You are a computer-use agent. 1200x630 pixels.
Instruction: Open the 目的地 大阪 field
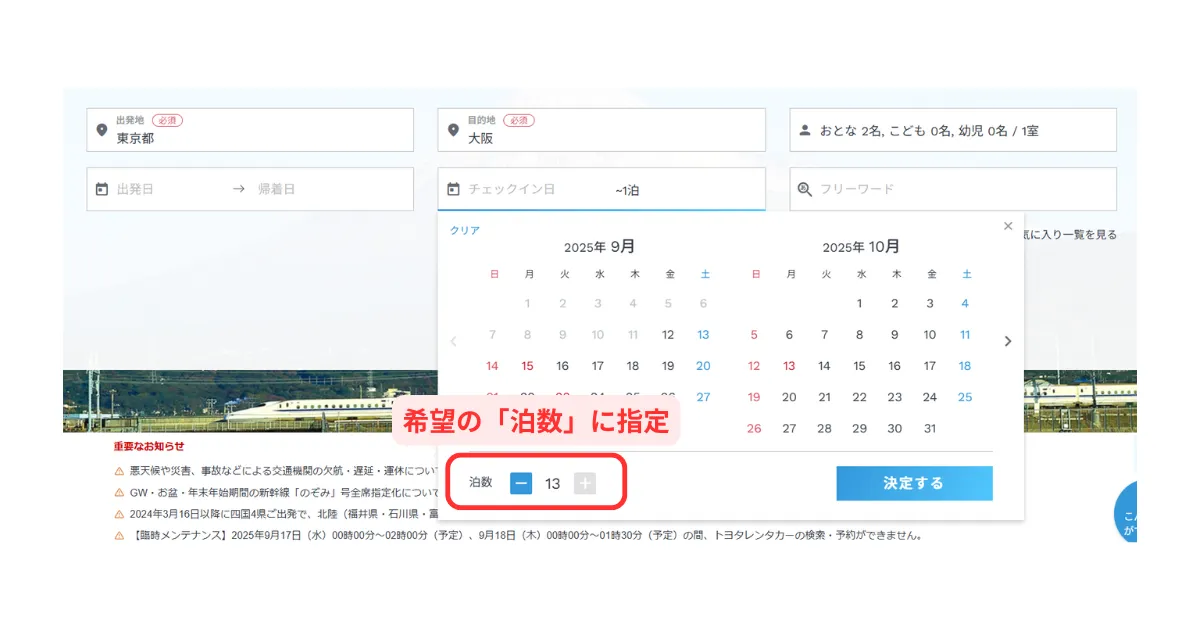601,130
